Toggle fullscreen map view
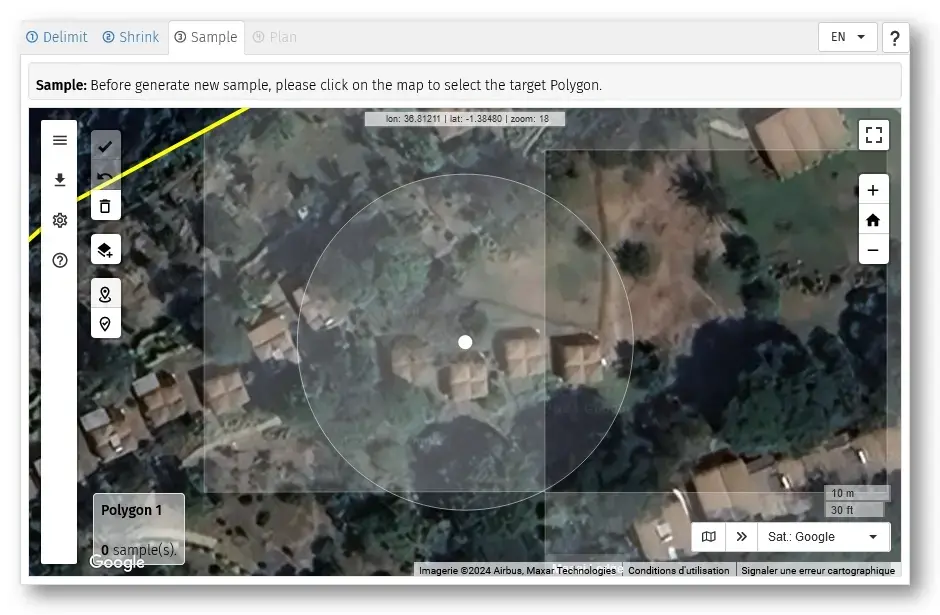The height and width of the screenshot is (615, 940). coord(873,135)
